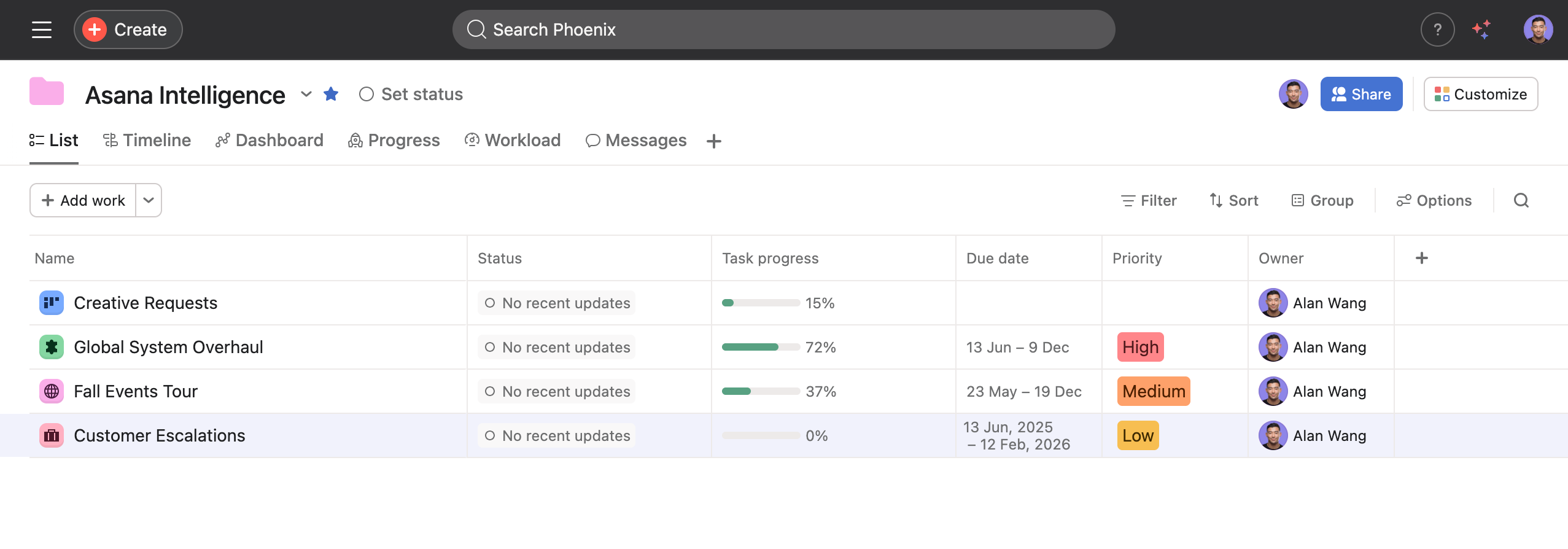Viewport: 1568px width, 549px height.
Task: Click the High priority tag
Action: coord(1140,347)
